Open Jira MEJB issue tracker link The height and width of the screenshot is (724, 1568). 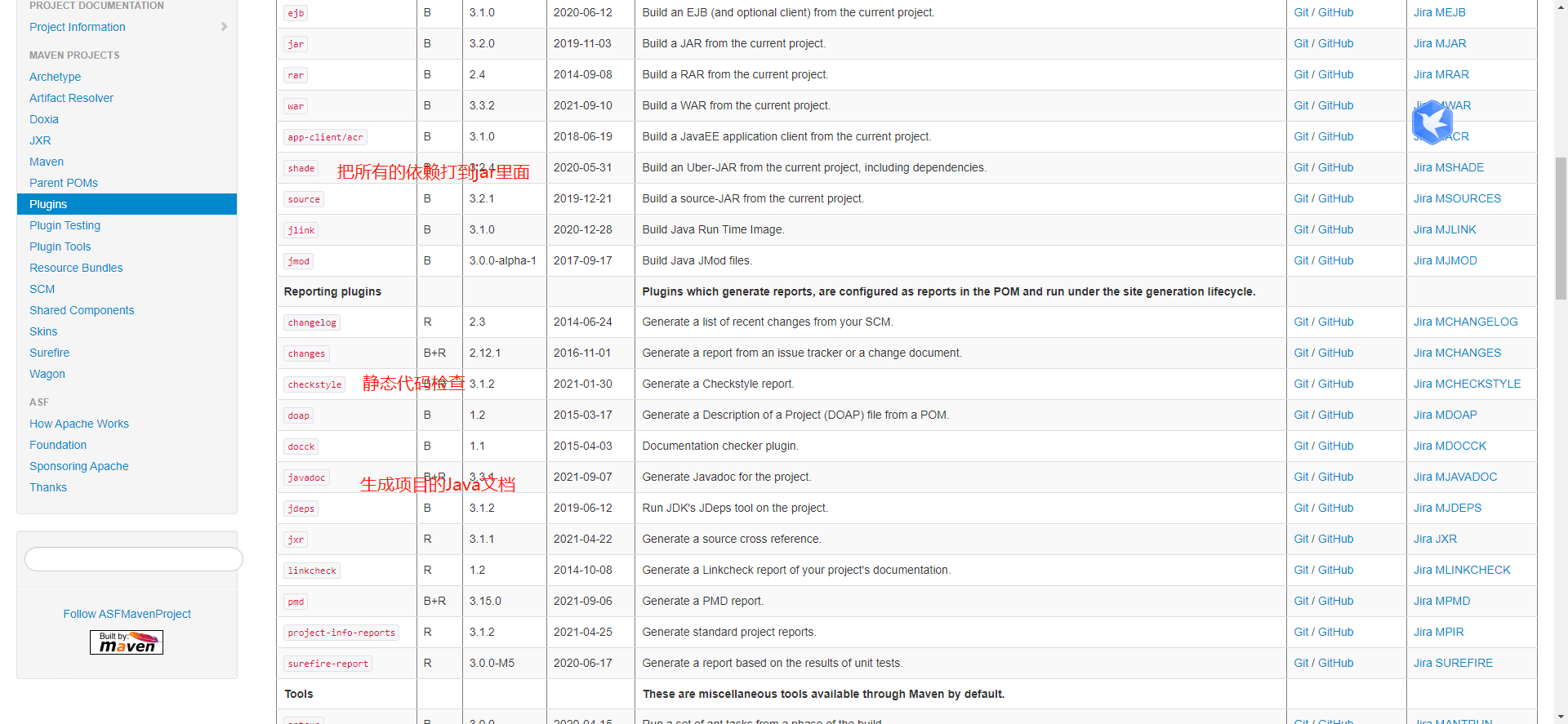1440,12
